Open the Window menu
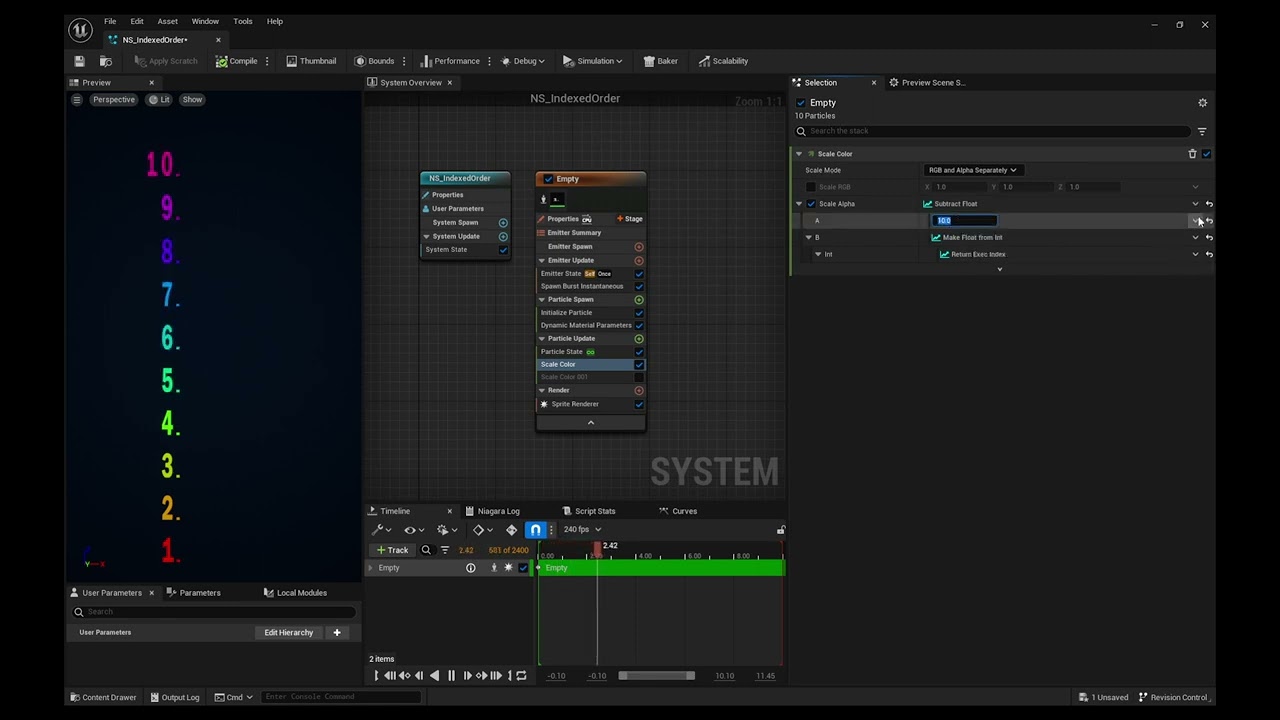The width and height of the screenshot is (1280, 720). point(205,21)
